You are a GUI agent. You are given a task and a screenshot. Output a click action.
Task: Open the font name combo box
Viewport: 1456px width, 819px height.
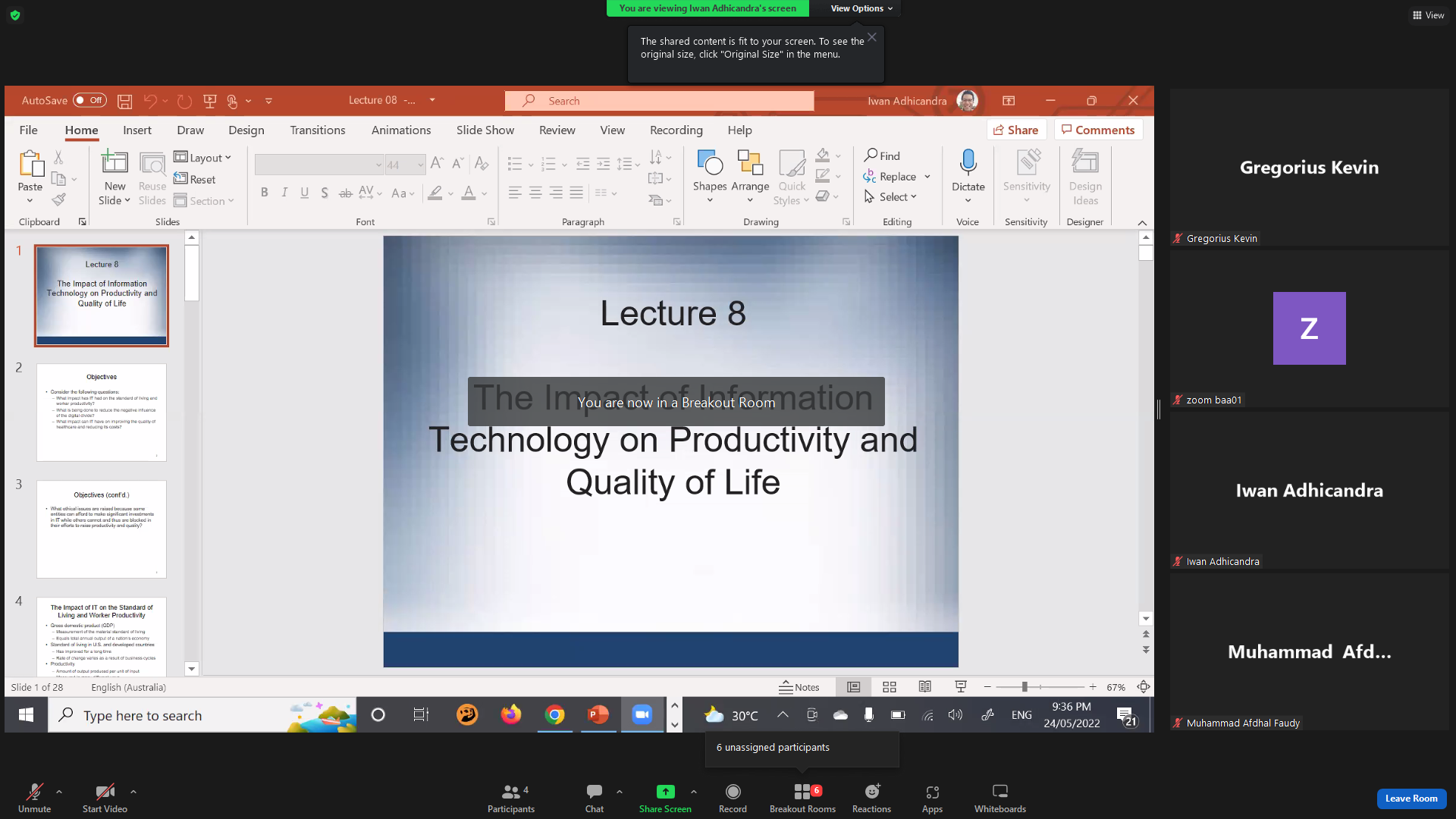318,165
